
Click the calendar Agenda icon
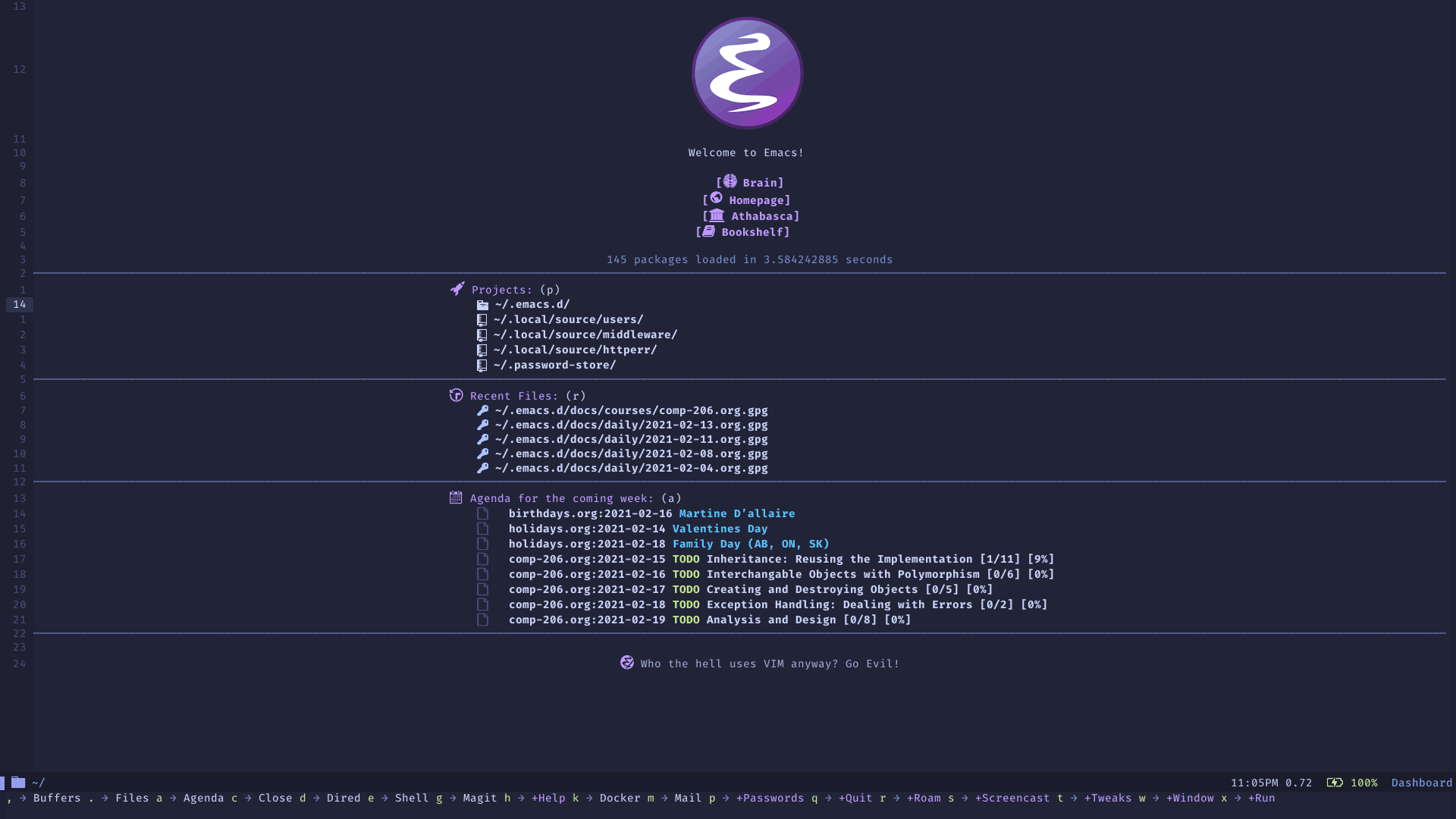pyautogui.click(x=454, y=498)
